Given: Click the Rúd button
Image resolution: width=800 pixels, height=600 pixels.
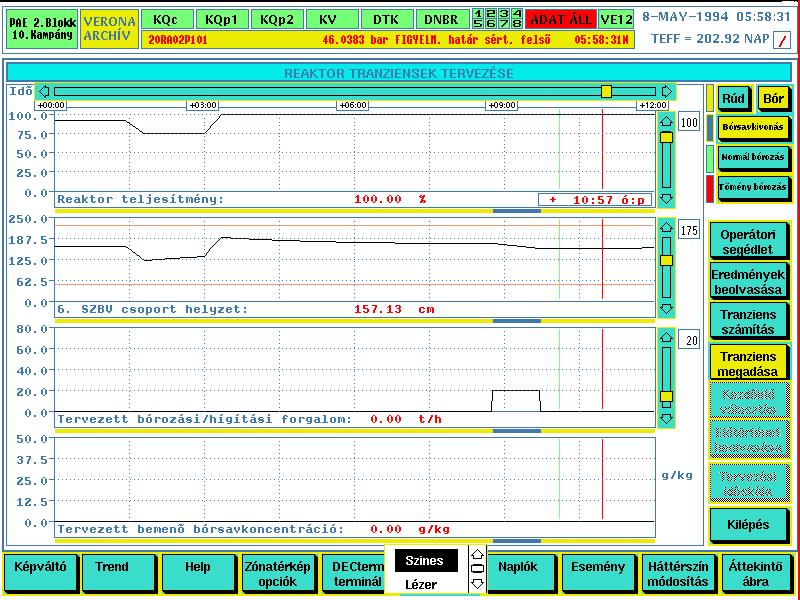Looking at the screenshot, I should point(734,98).
